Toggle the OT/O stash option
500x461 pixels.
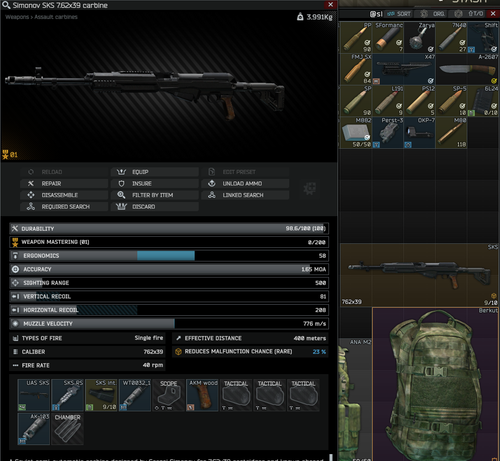pyautogui.click(x=470, y=14)
